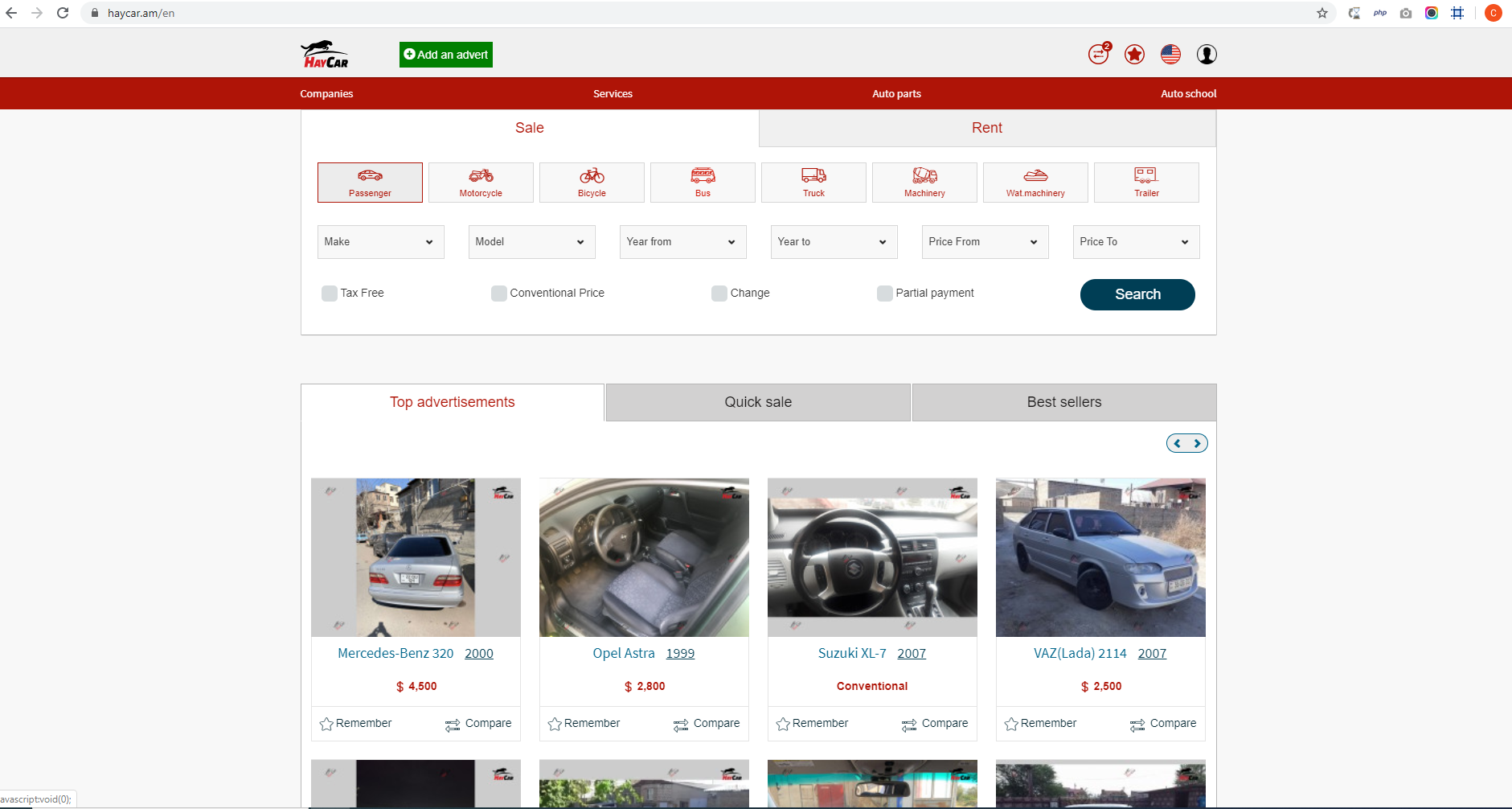This screenshot has height=809, width=1512.
Task: Click the Conventional price label on Suzuki
Action: (872, 687)
